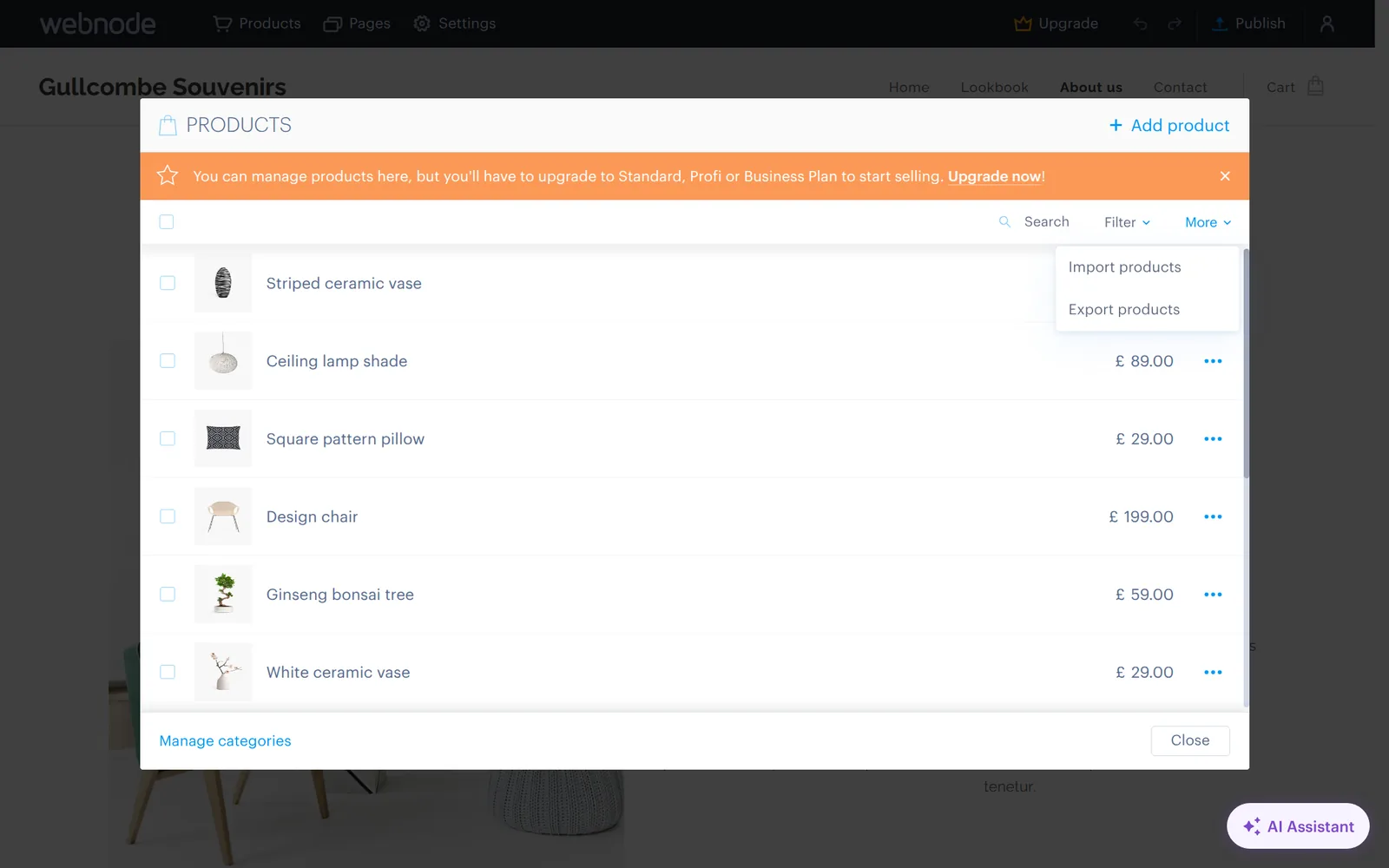Expand the Filter dropdown

coord(1127,222)
